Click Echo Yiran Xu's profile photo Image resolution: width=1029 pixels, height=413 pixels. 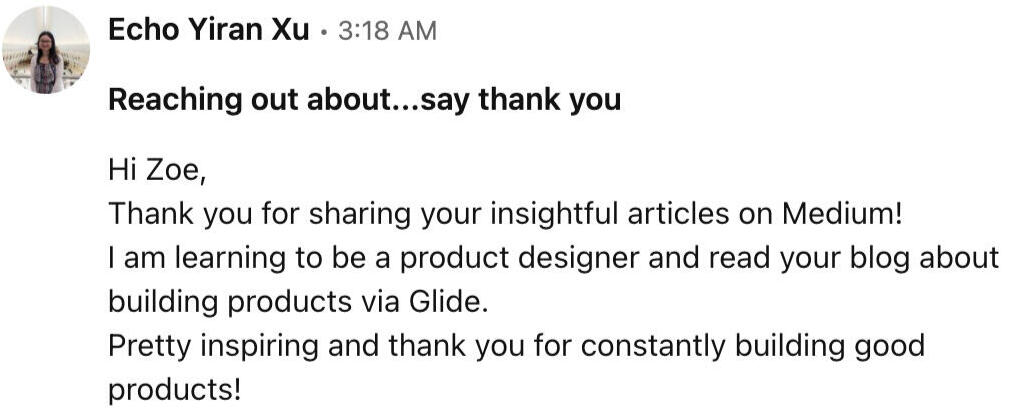(47, 50)
